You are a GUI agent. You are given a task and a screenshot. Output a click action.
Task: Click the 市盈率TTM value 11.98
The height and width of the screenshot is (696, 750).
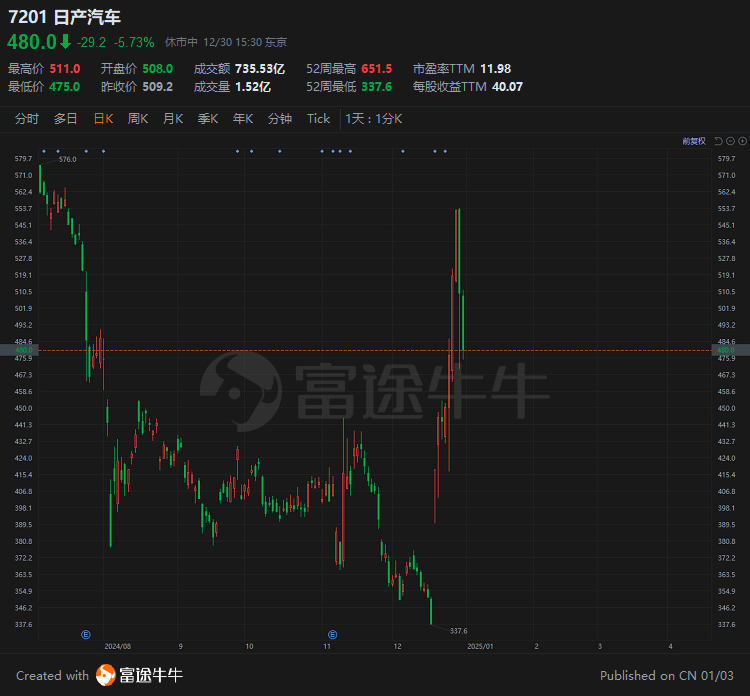[496, 69]
